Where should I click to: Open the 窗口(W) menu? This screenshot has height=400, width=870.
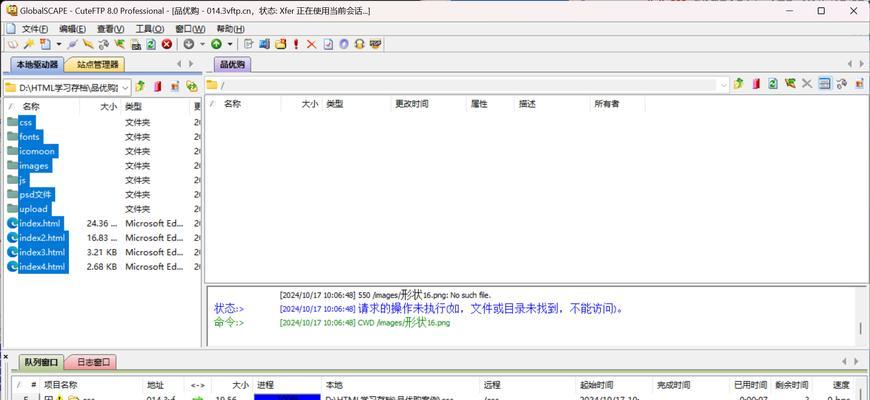190,29
